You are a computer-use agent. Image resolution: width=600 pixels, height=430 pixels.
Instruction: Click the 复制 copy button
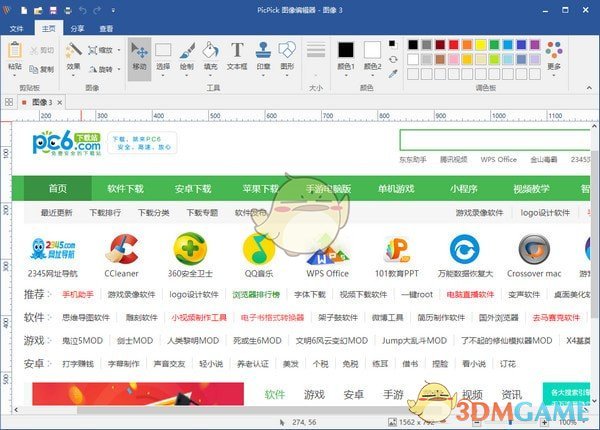click(x=41, y=69)
